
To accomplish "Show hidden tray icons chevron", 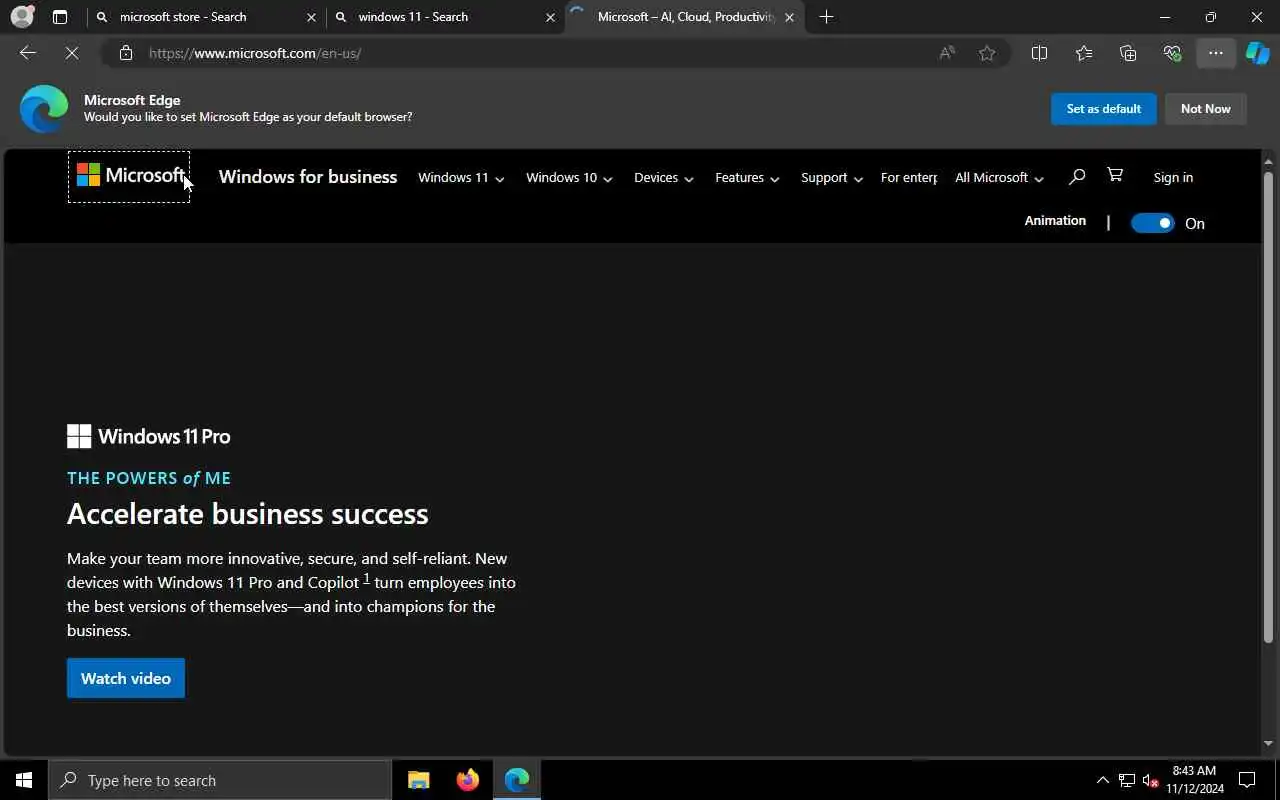I will coord(1102,780).
